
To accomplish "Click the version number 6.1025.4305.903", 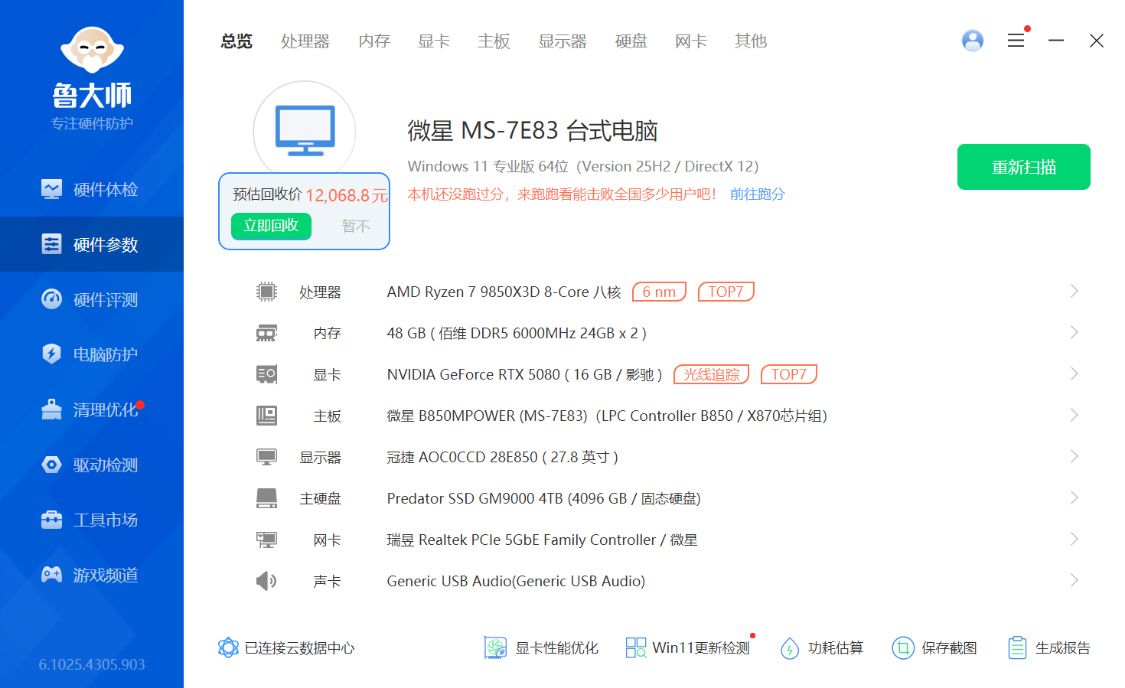I will coord(92,664).
